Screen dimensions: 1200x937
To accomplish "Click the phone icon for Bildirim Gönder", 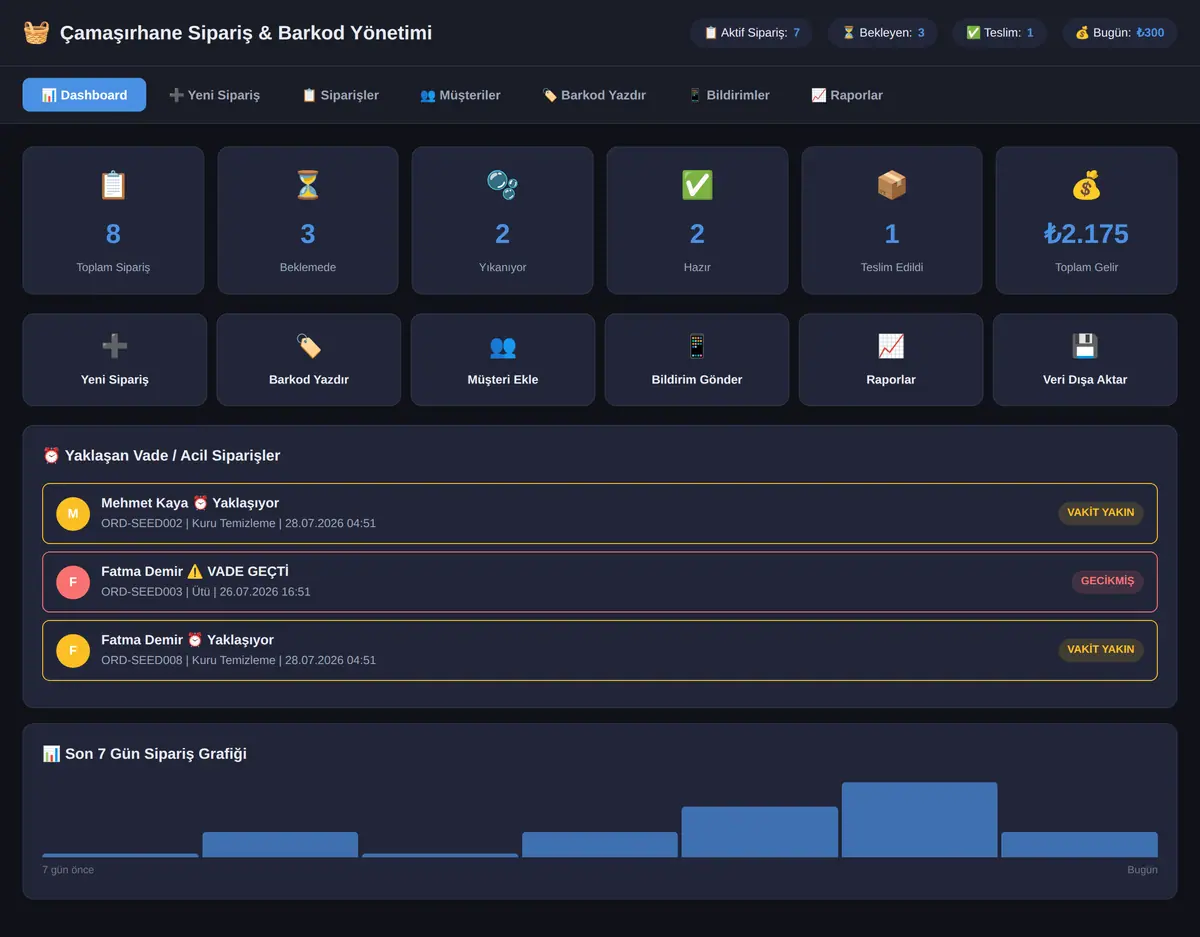I will click(x=697, y=346).
